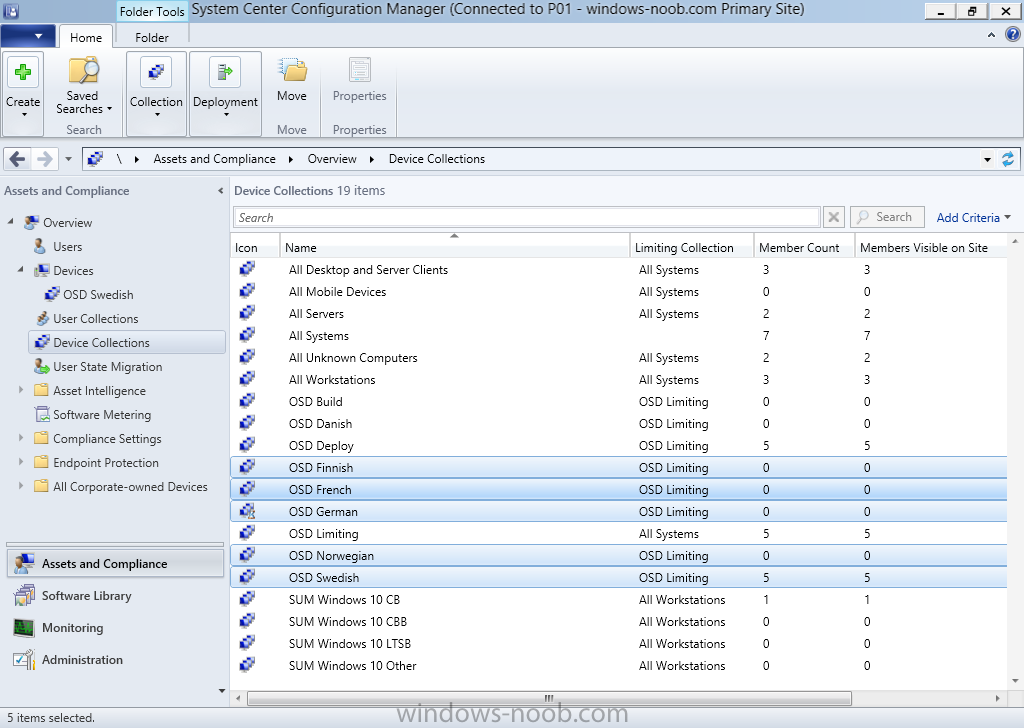Open the help question mark icon

[x=1012, y=35]
